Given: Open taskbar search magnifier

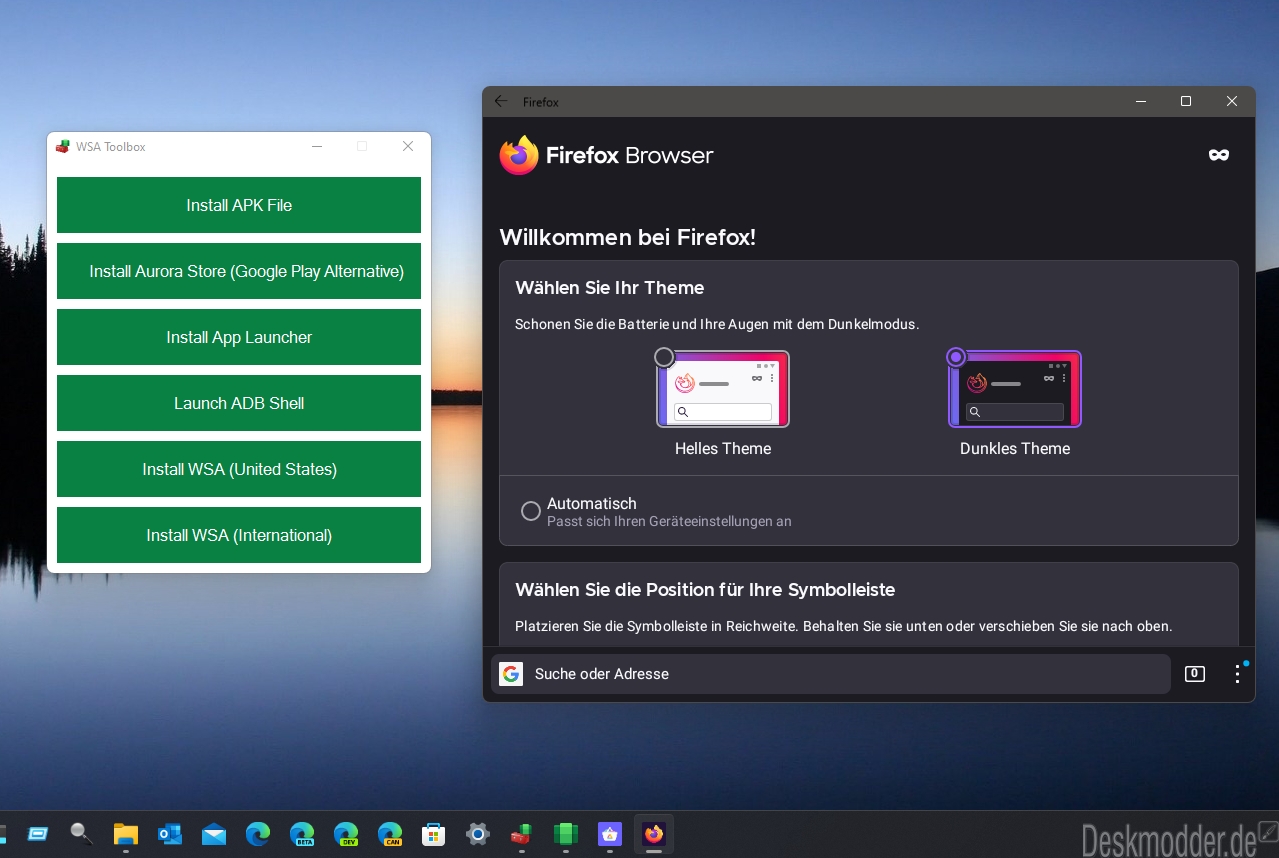Looking at the screenshot, I should tap(81, 833).
